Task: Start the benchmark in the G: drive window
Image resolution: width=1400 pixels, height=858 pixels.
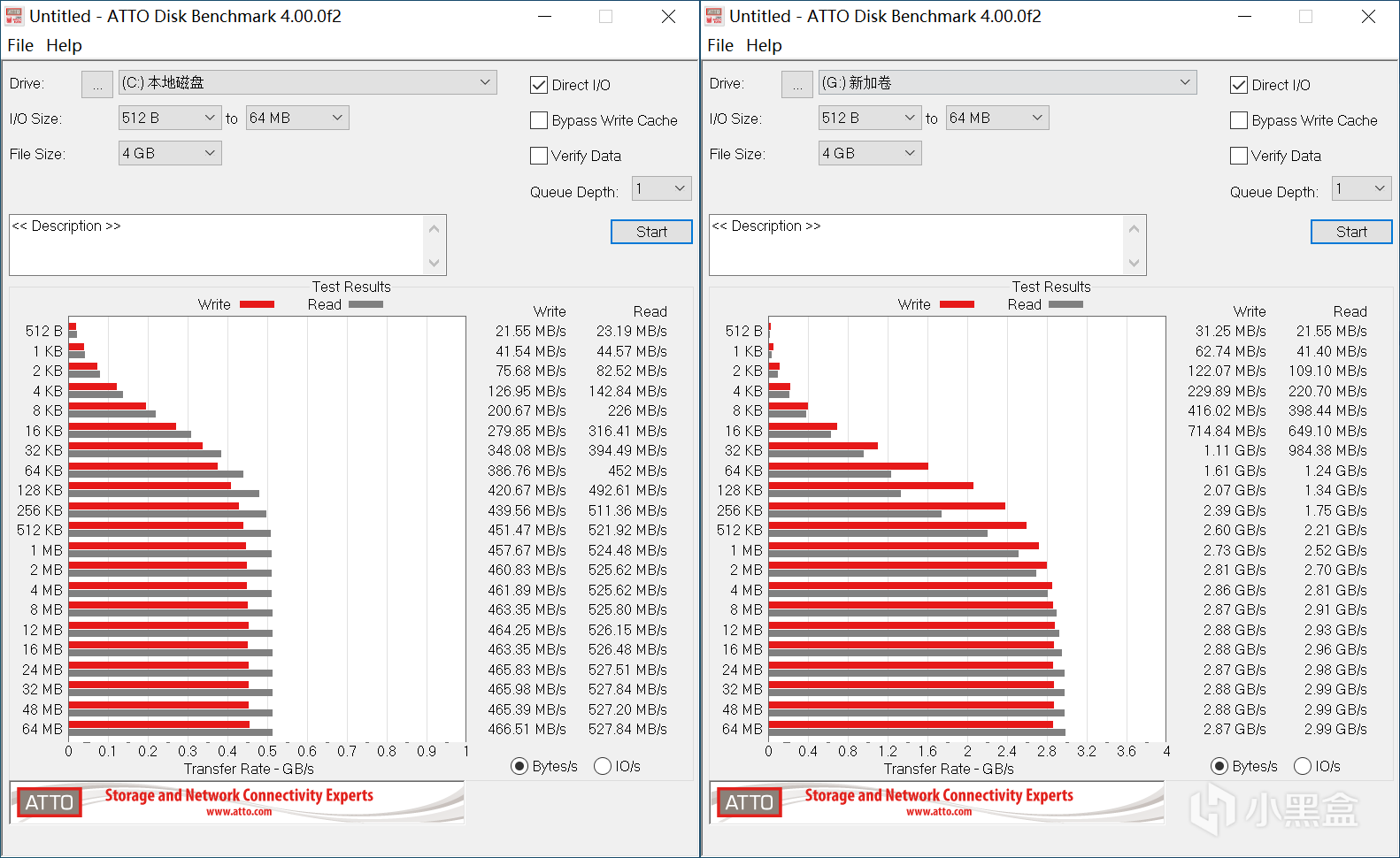Action: click(x=1351, y=232)
